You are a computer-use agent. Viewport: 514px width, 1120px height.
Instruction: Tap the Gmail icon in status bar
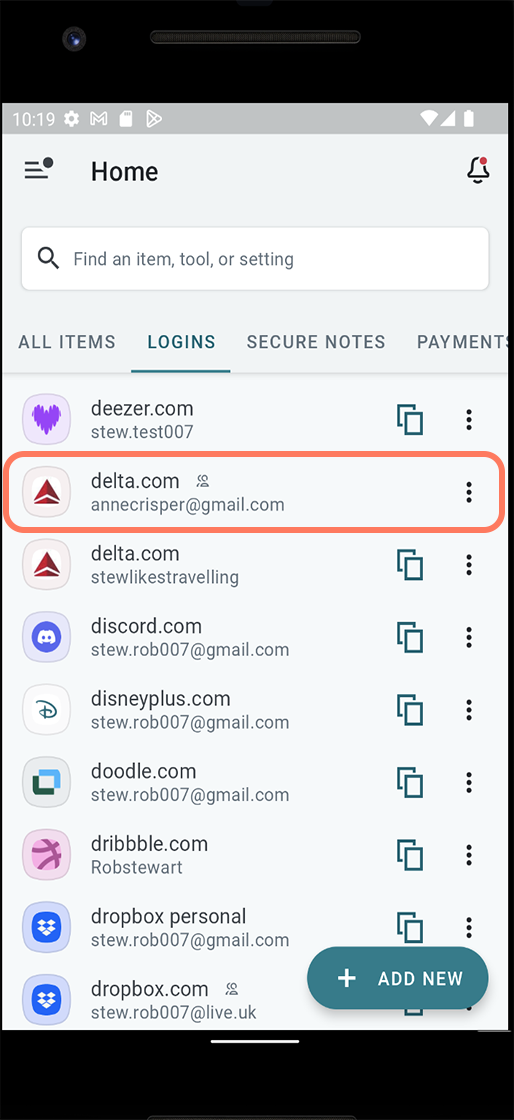99,119
